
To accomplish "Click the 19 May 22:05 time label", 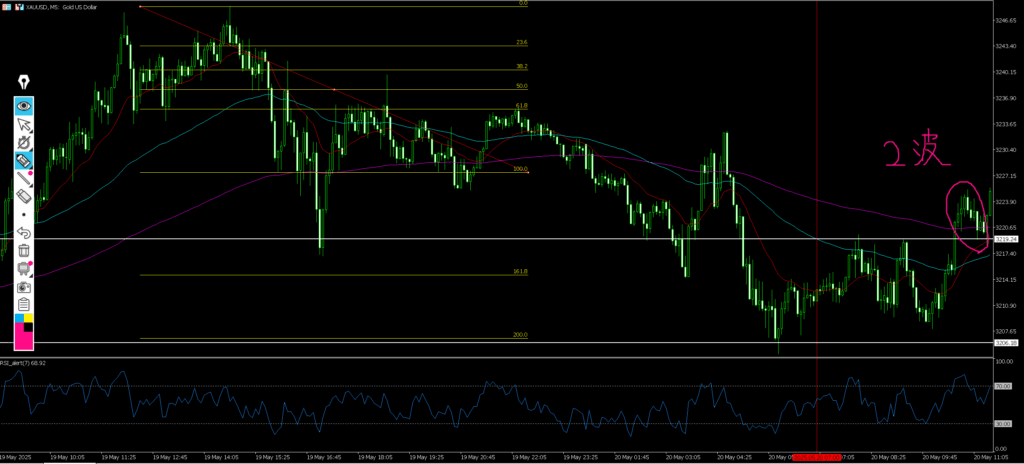I will tap(529, 457).
